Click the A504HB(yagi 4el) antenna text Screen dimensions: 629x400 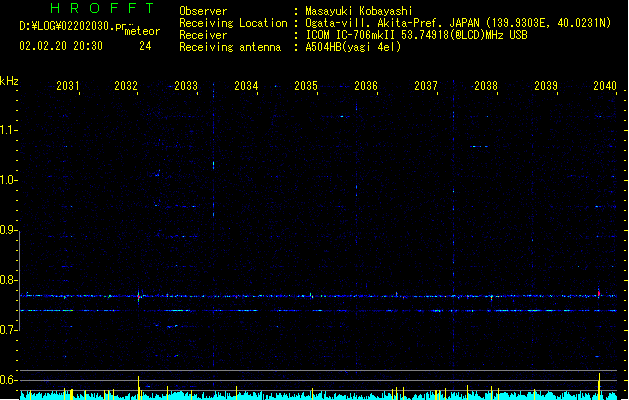353,47
